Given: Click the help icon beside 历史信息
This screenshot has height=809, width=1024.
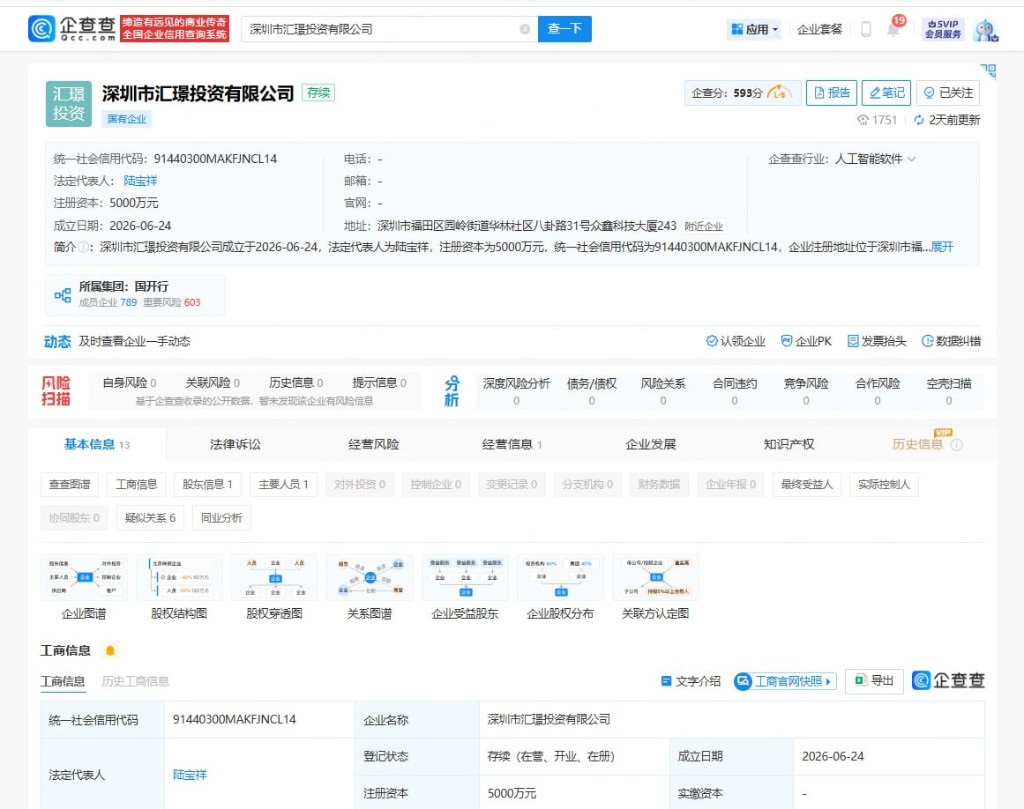Looking at the screenshot, I should click(x=957, y=445).
